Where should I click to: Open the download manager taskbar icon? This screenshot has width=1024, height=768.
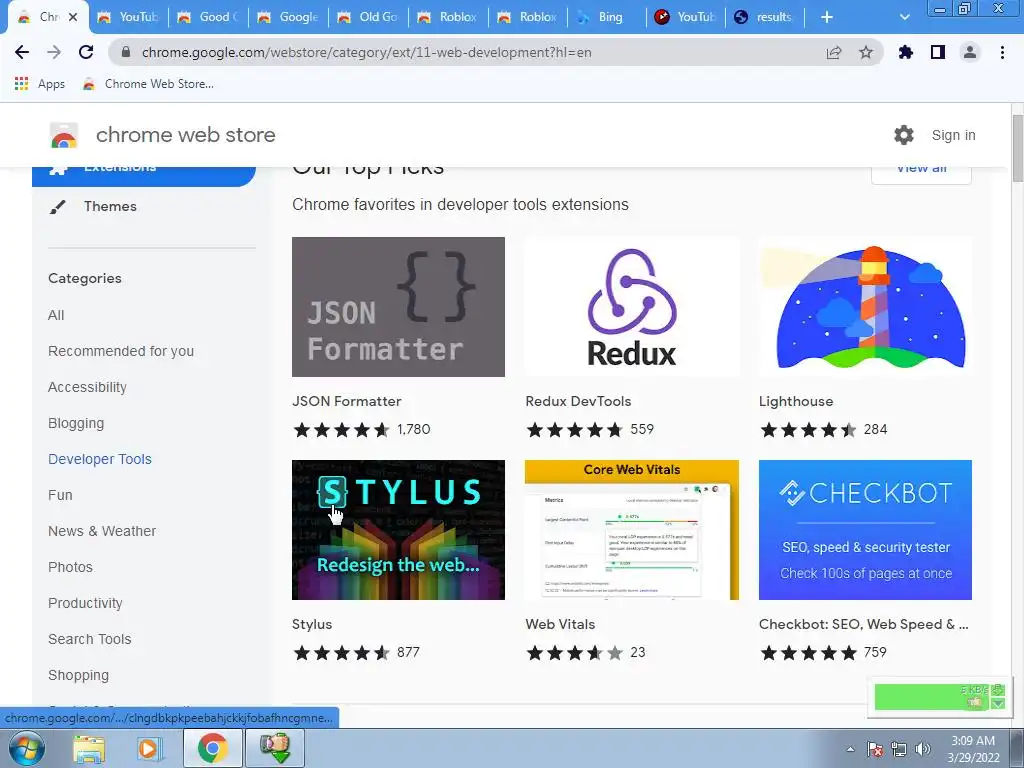point(275,748)
